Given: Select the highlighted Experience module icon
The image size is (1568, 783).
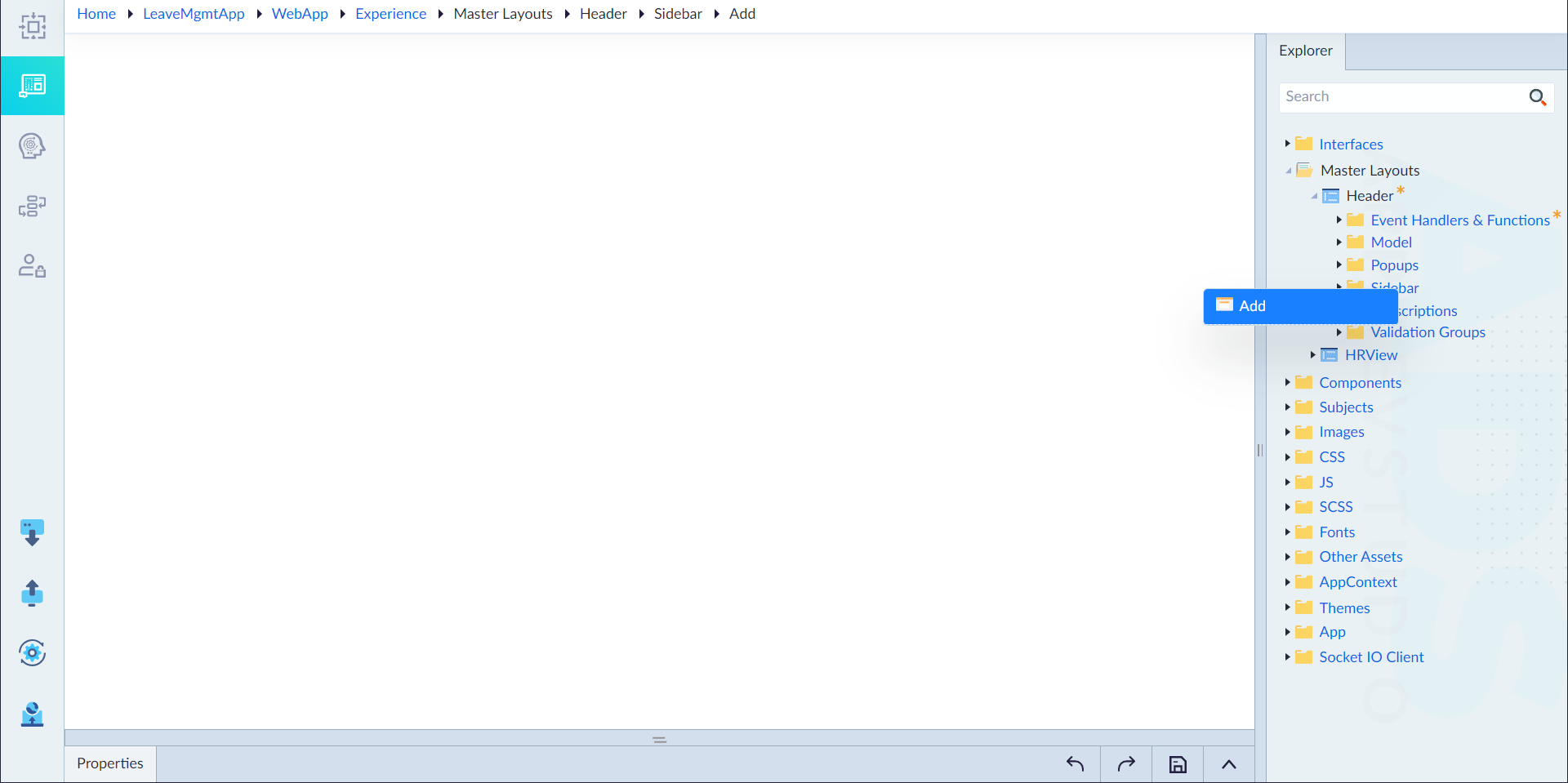Looking at the screenshot, I should [x=33, y=86].
